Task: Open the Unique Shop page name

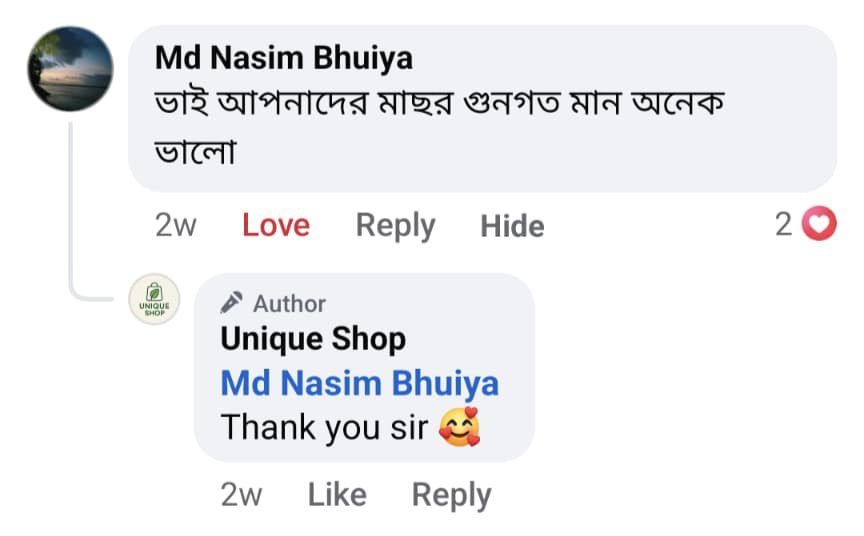Action: [x=312, y=339]
